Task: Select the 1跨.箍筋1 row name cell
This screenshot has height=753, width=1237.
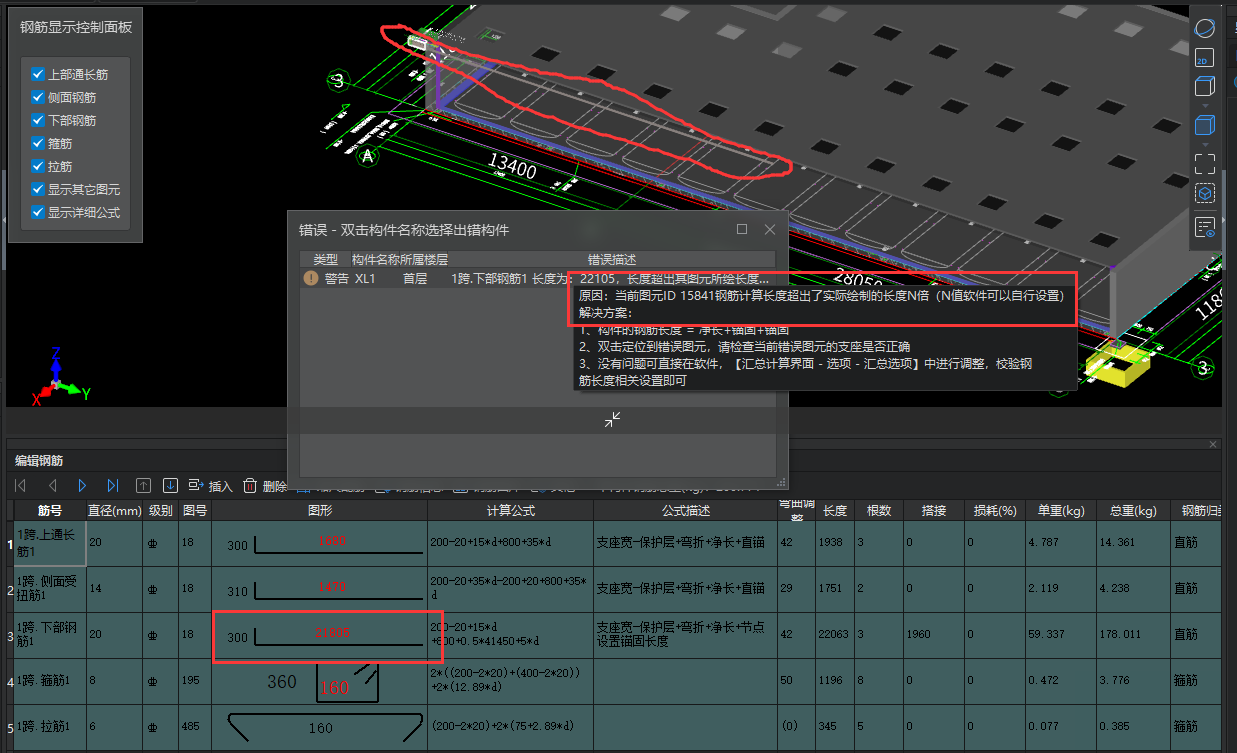Action: tap(50, 681)
